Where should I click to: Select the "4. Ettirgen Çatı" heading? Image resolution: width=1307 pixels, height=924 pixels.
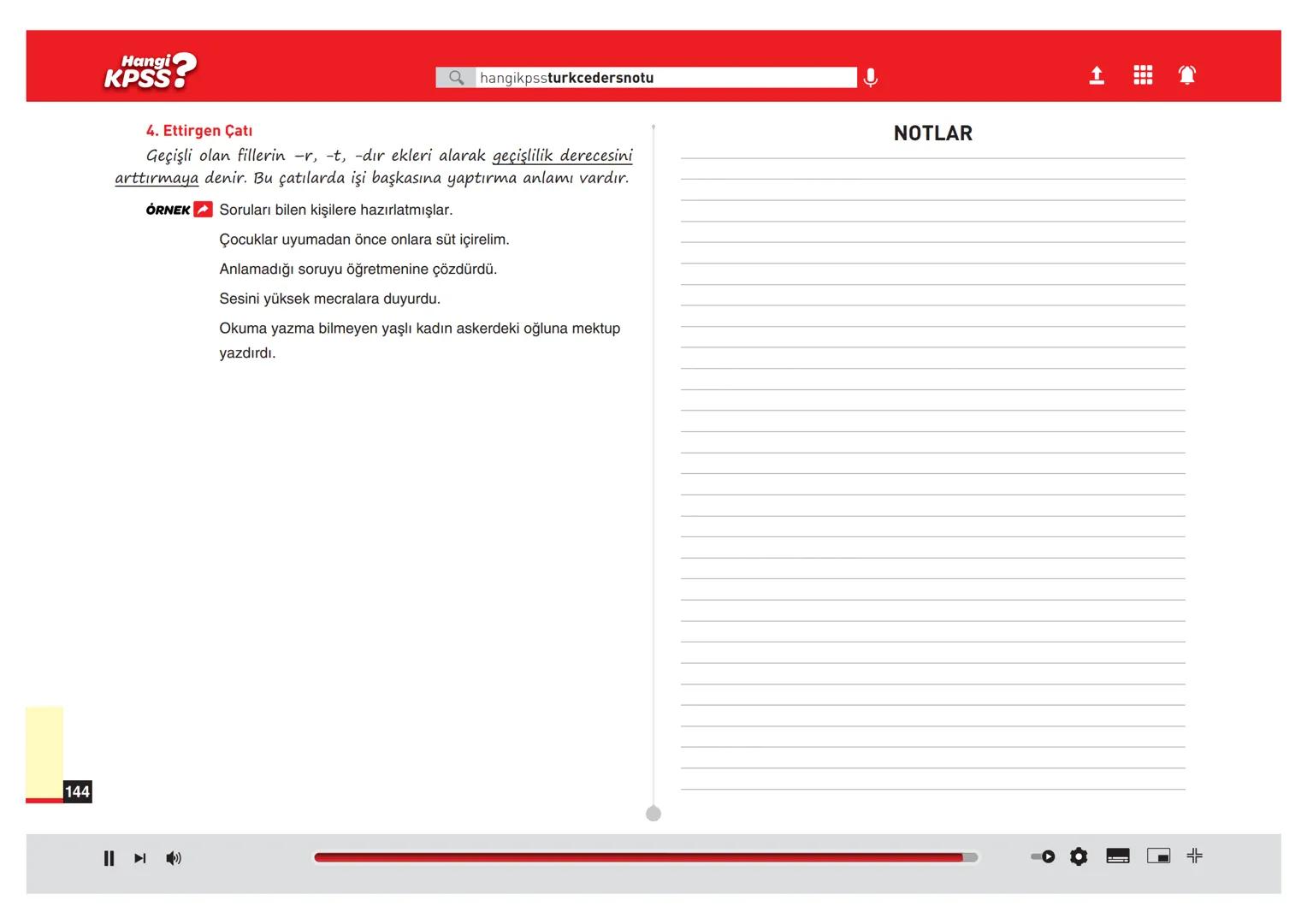(x=198, y=131)
